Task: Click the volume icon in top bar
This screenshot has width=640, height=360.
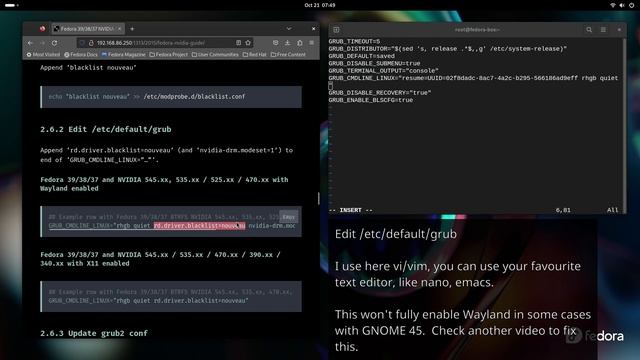Action: 622,5
